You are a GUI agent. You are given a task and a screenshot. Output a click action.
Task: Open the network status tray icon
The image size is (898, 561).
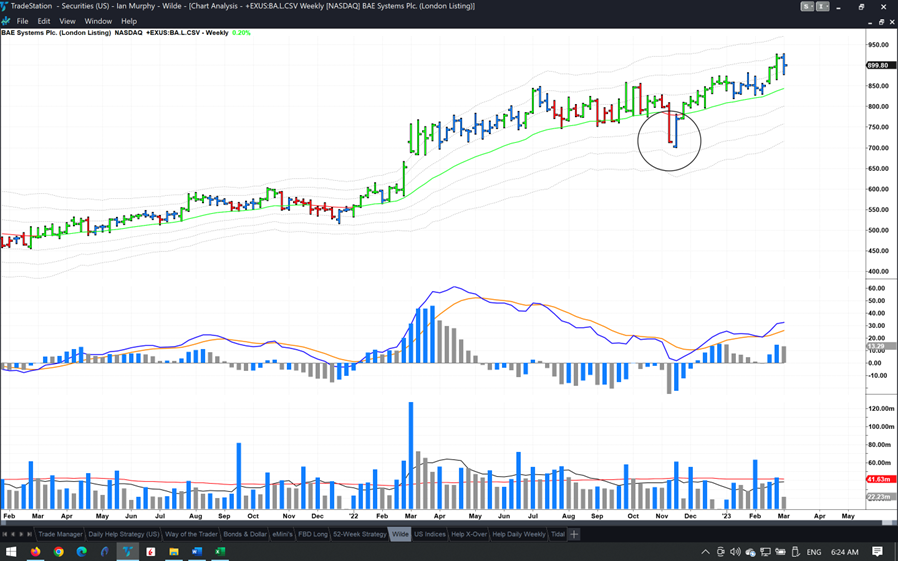pyautogui.click(x=765, y=552)
